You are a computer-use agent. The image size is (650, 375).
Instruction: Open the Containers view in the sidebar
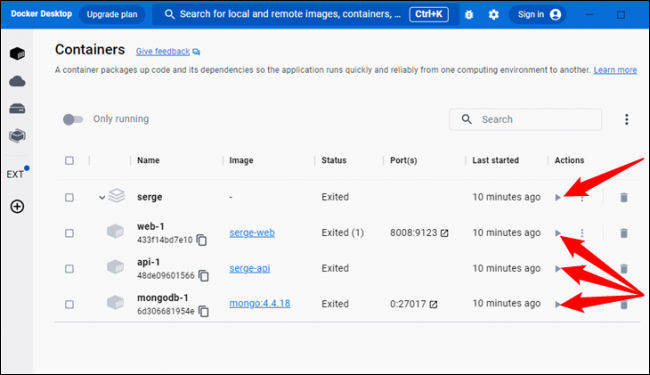pyautogui.click(x=17, y=53)
